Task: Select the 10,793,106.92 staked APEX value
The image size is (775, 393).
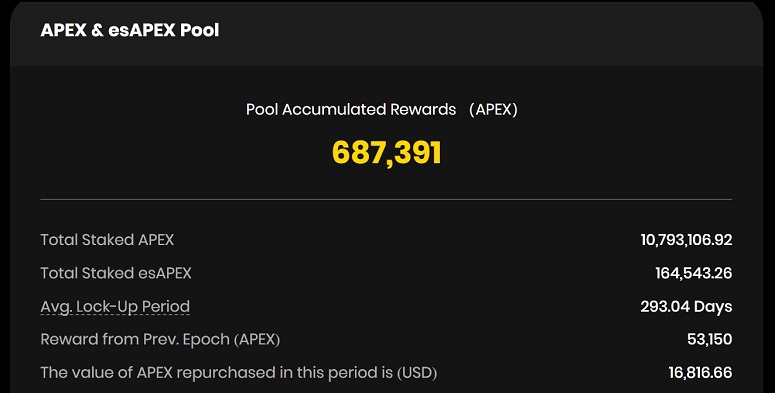Action: 687,240
